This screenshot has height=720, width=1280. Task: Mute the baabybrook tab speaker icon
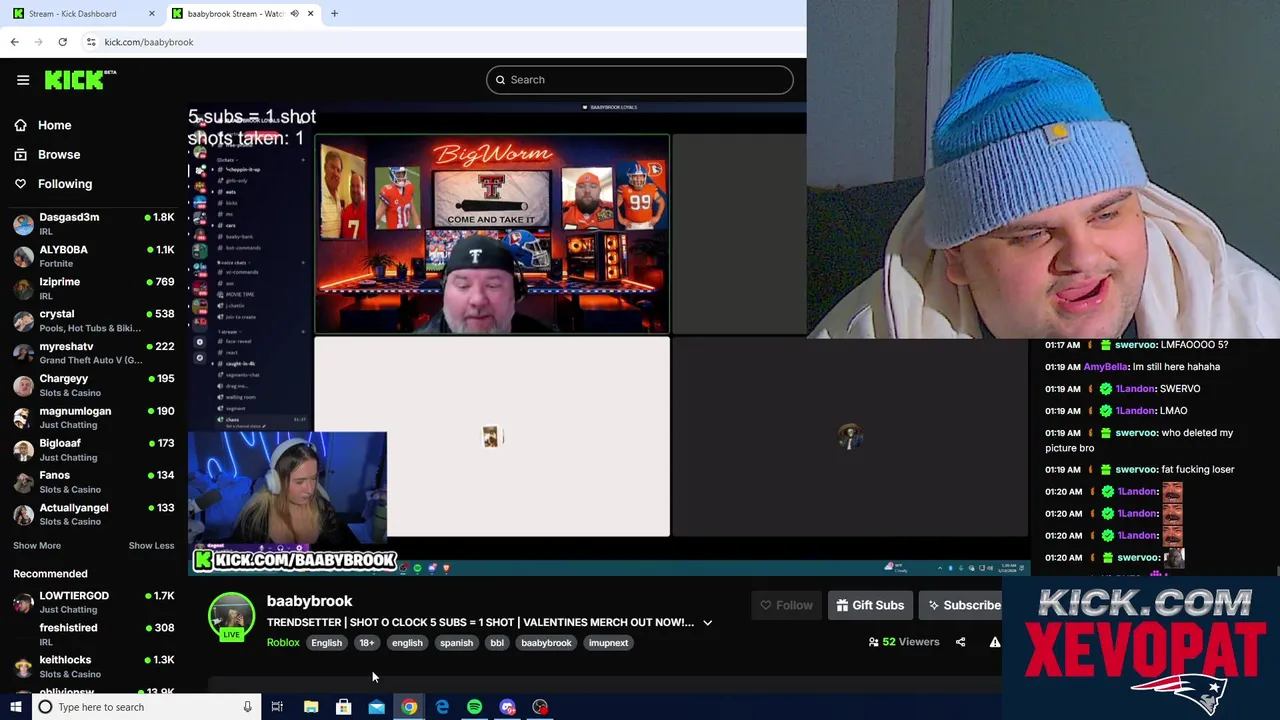click(294, 13)
